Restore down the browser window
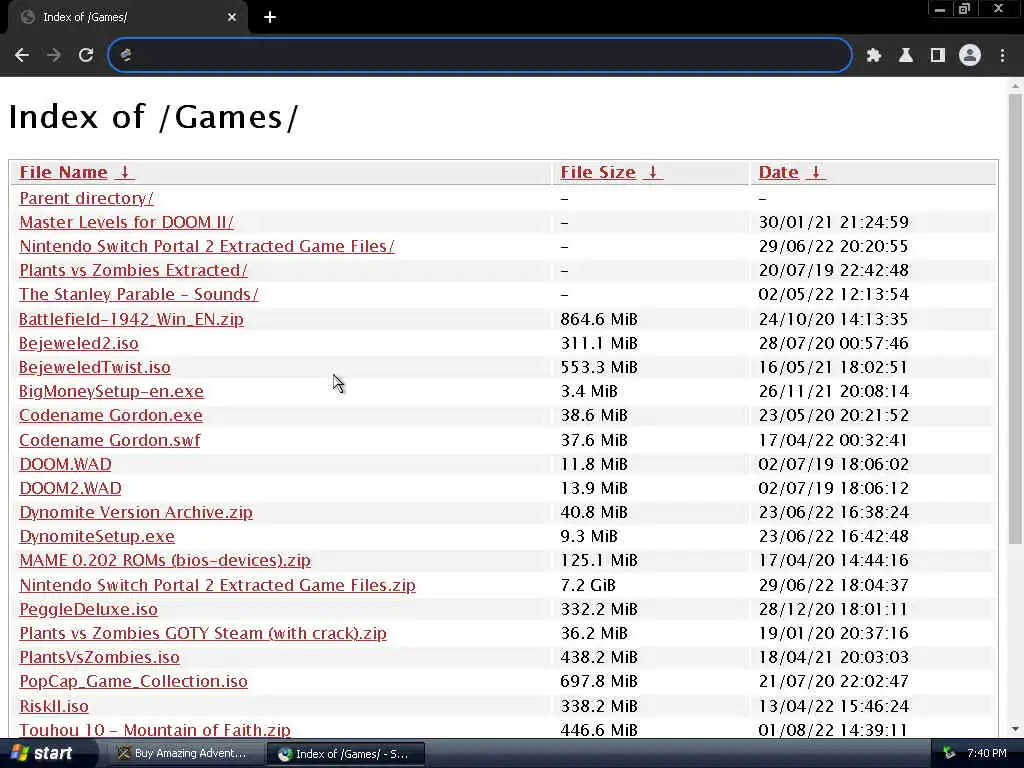This screenshot has width=1024, height=768. point(964,9)
